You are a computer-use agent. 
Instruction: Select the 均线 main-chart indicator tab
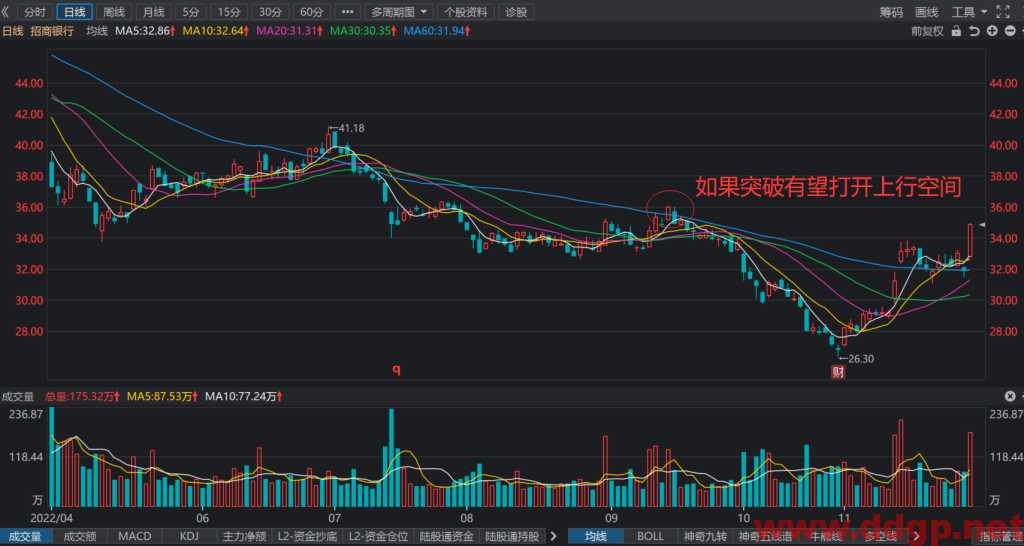[x=595, y=536]
